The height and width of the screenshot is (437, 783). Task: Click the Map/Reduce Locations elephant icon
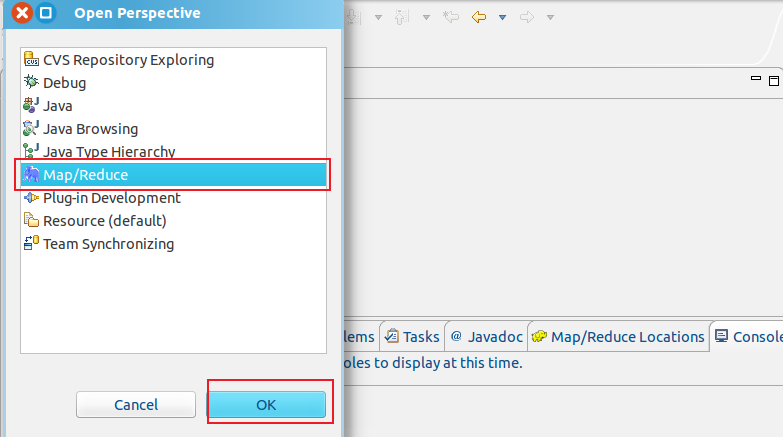coord(539,336)
